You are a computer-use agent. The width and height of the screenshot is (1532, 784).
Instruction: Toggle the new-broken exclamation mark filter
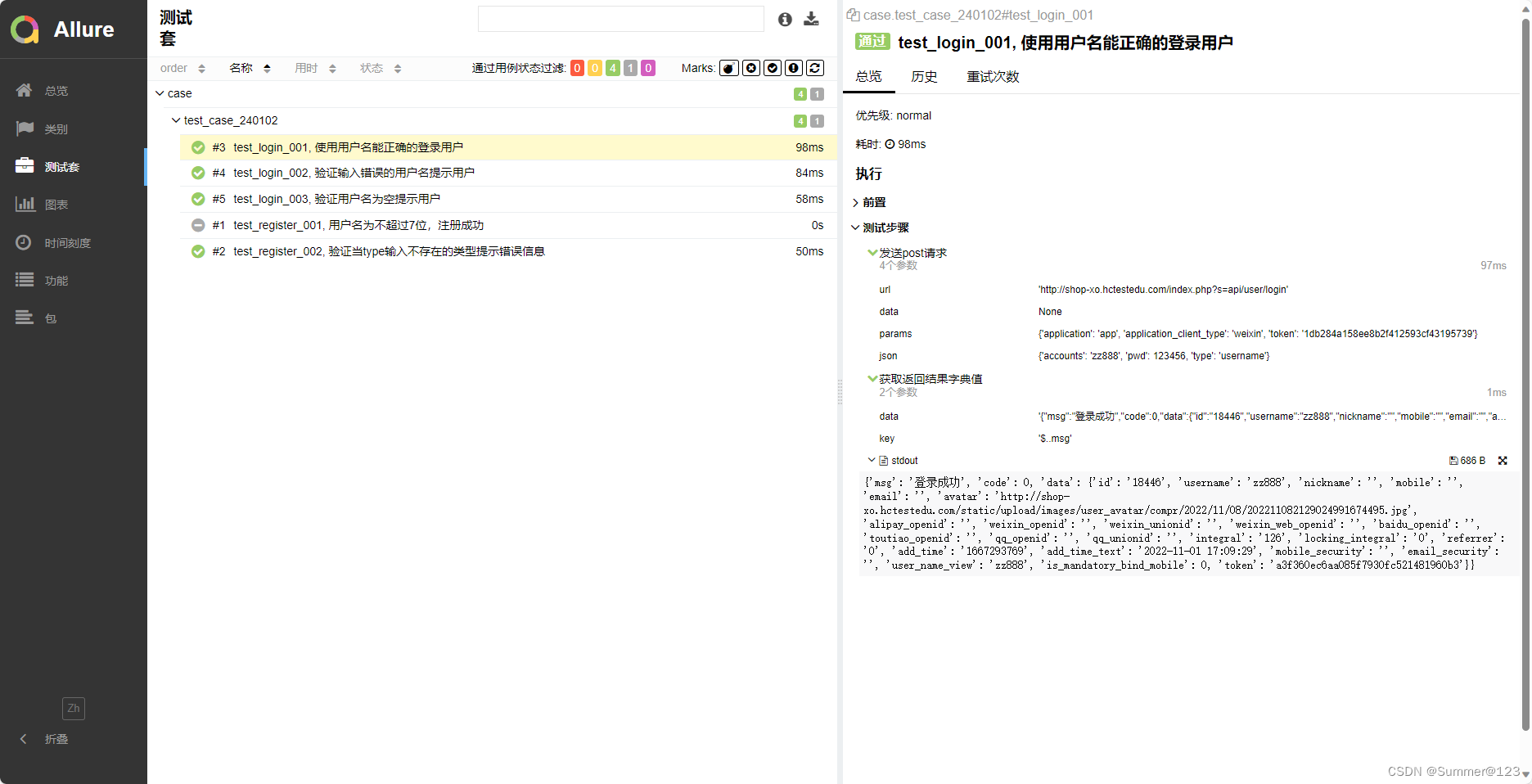tap(794, 68)
